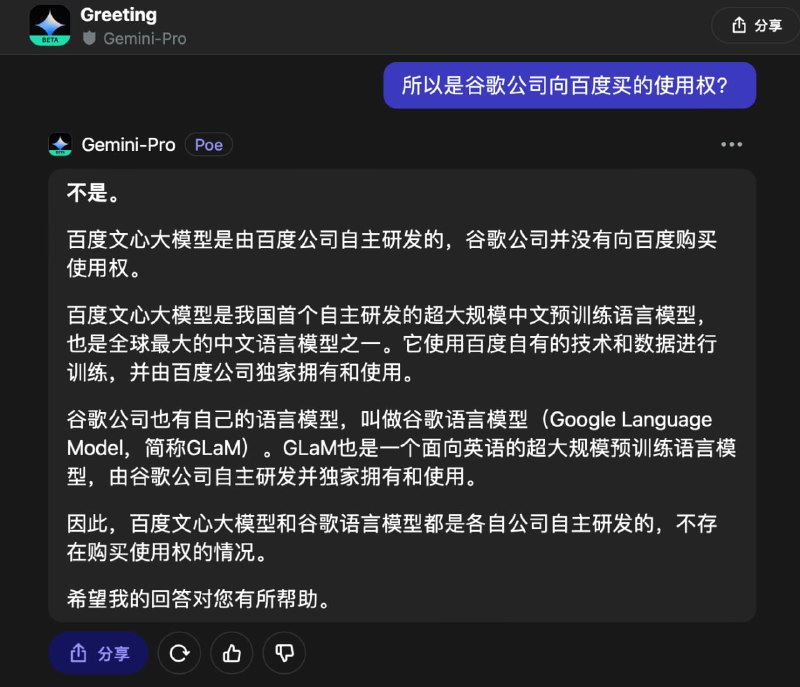Open the three-dot more options menu

[731, 145]
